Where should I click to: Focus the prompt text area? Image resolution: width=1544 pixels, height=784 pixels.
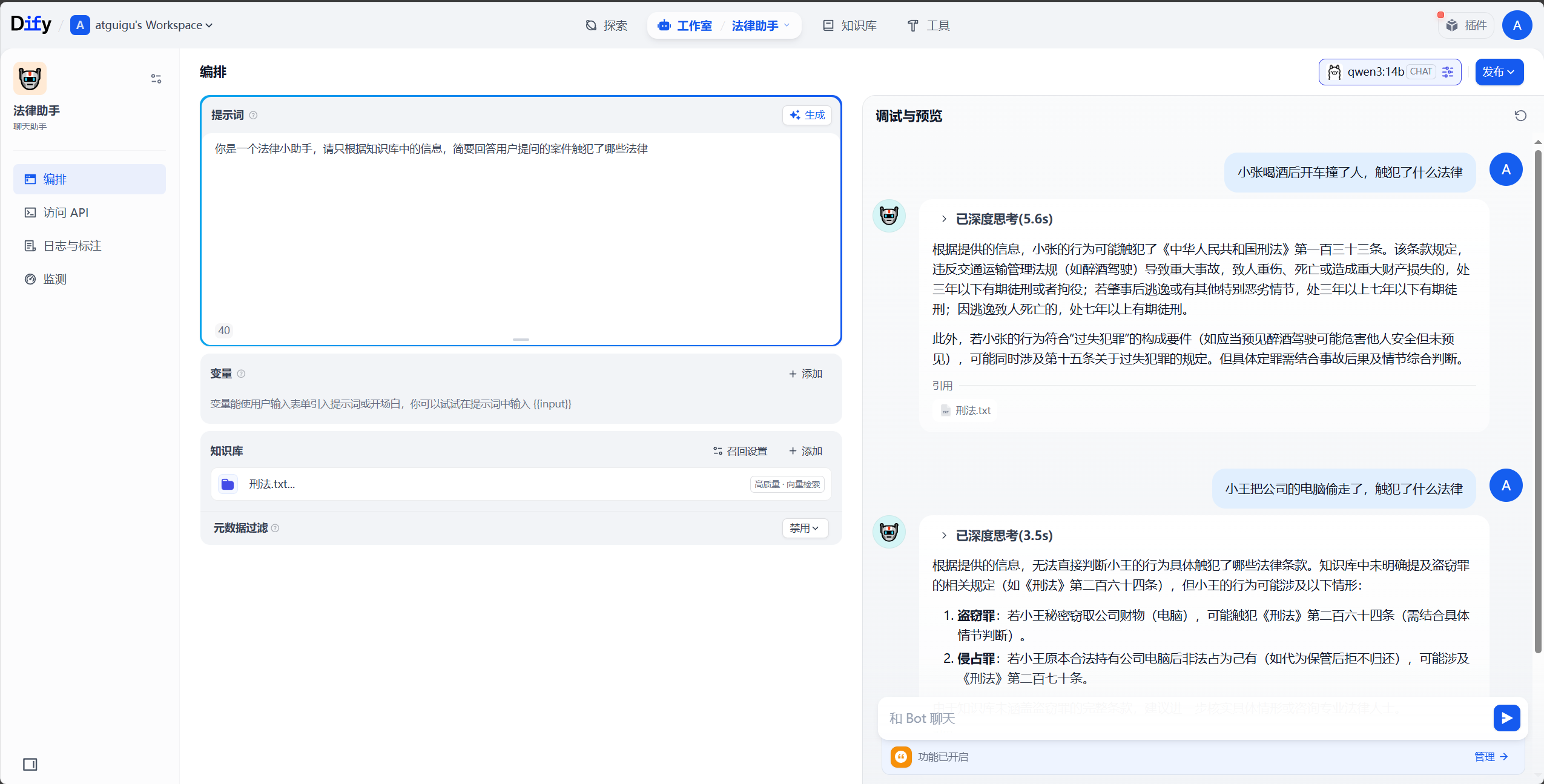521,230
